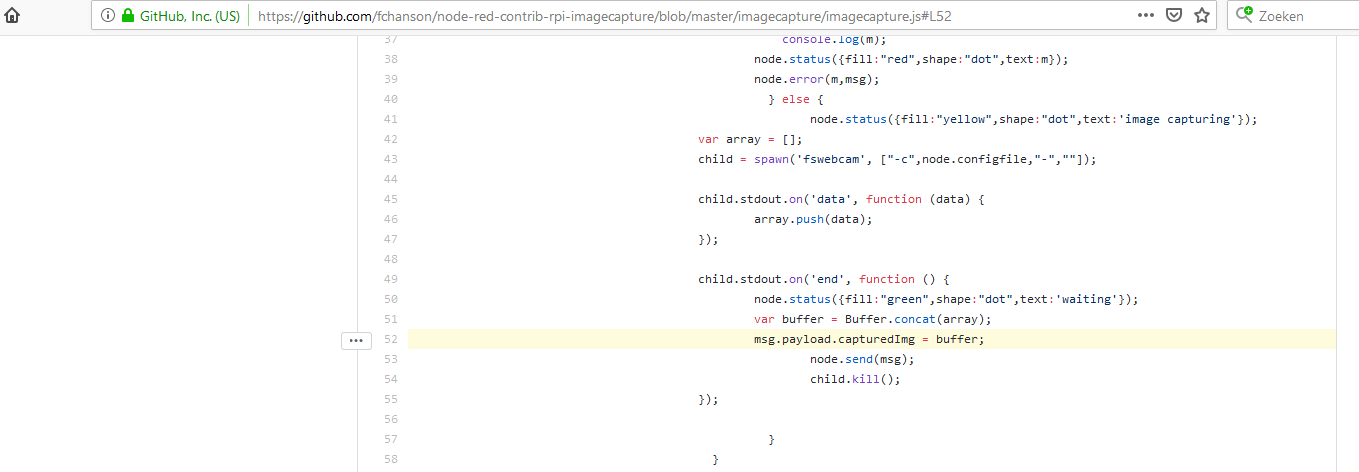Click child.stdout.on('data' code line

(x=842, y=199)
